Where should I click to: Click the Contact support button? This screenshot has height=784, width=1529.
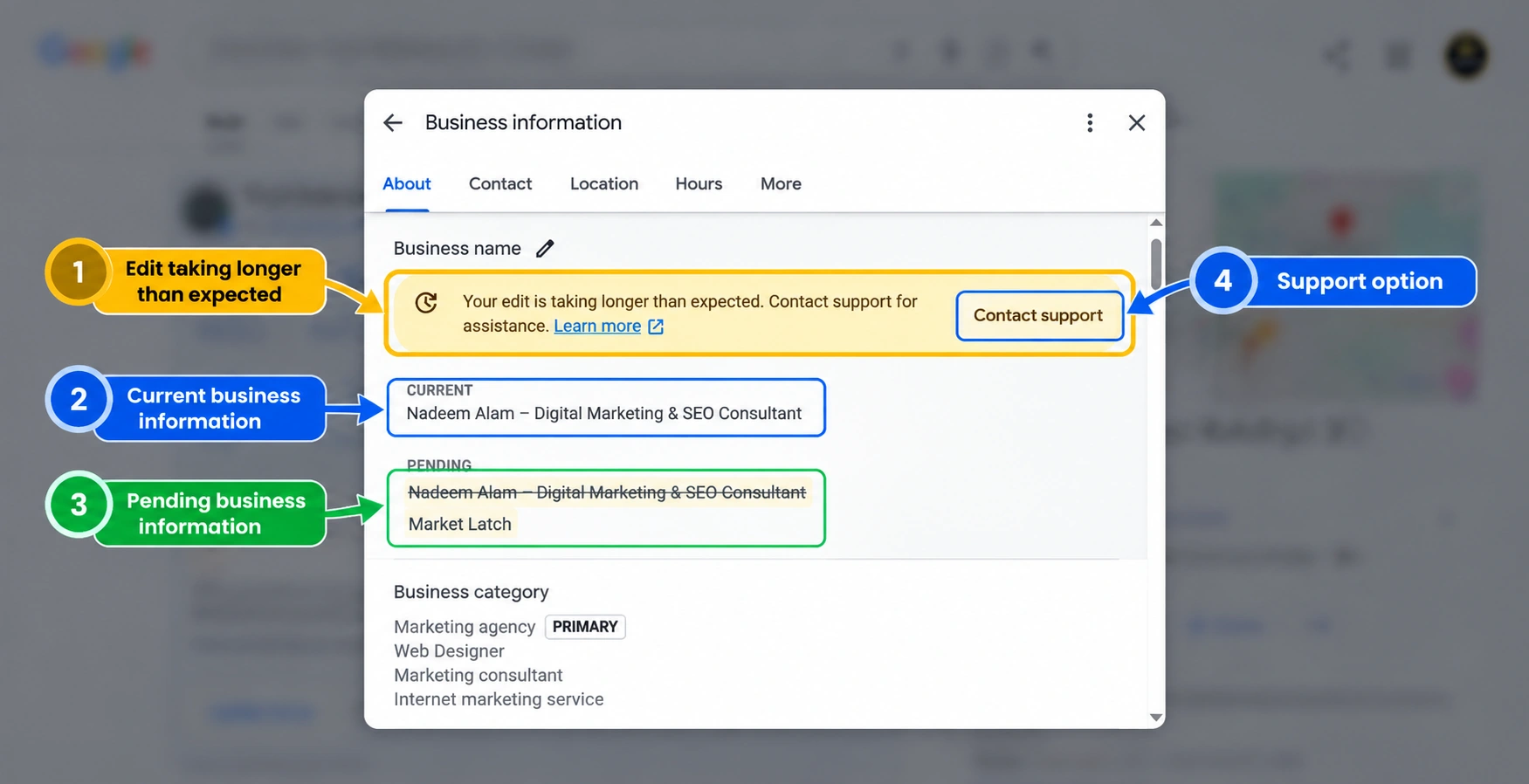[1038, 315]
